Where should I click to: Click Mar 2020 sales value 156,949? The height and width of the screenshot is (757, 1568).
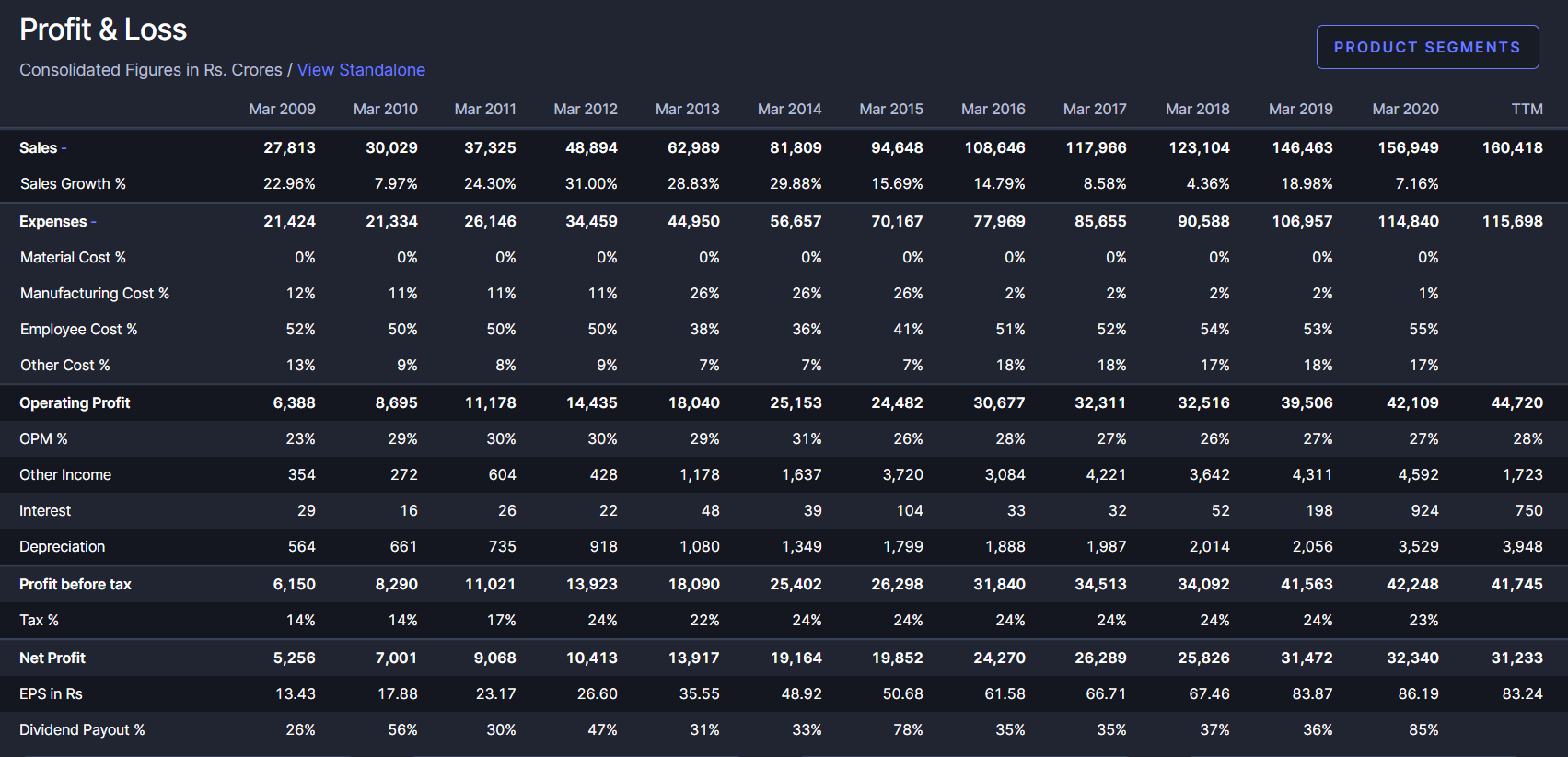1408,148
